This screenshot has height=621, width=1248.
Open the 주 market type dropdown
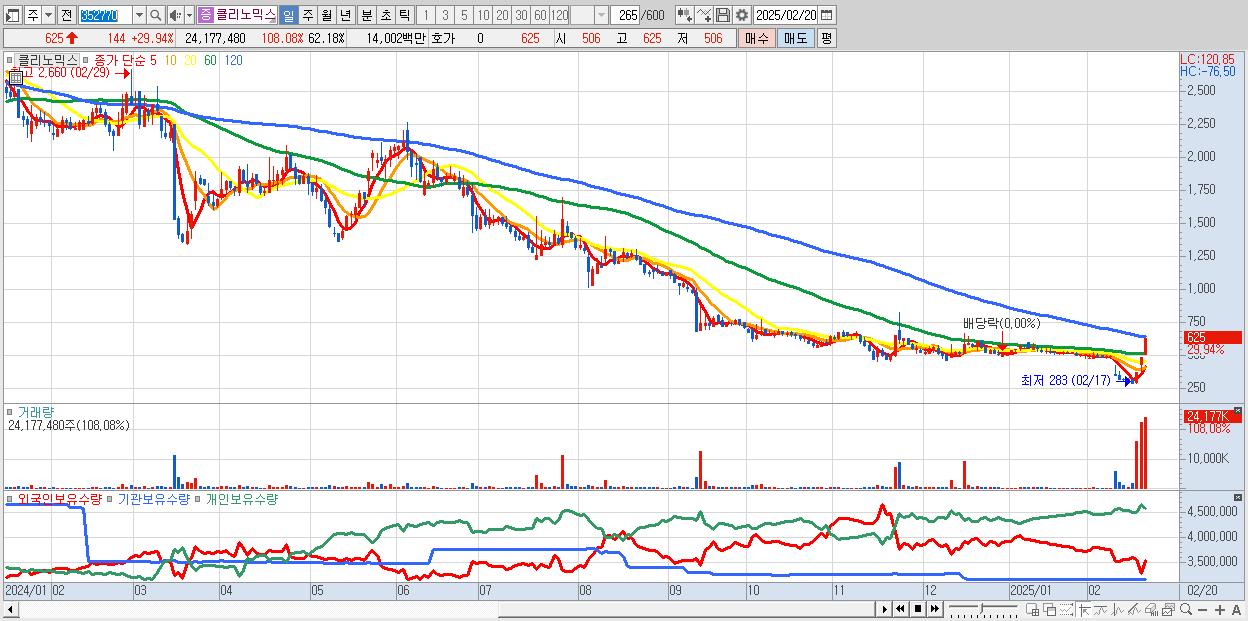49,15
